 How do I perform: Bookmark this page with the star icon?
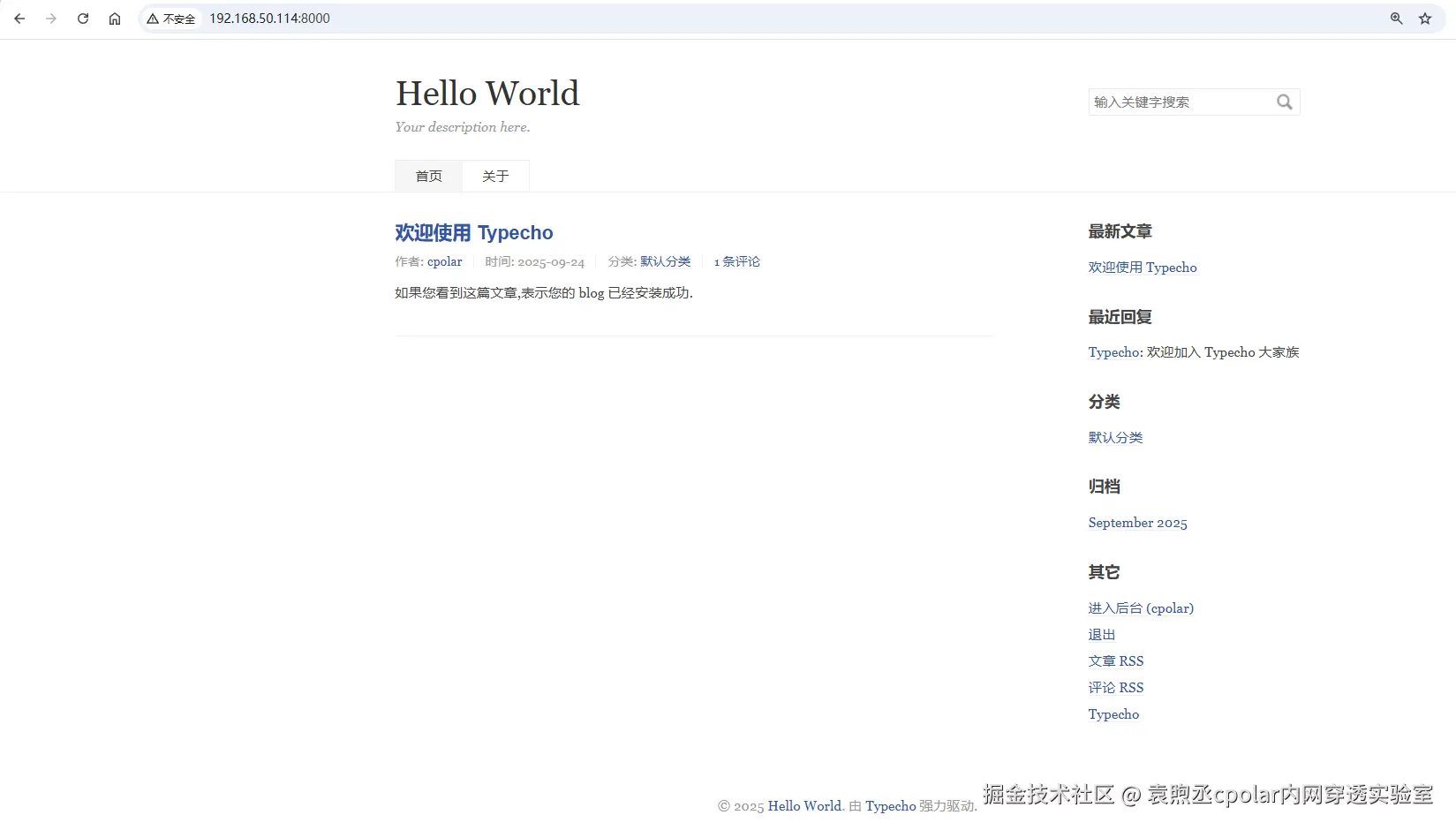[1424, 19]
